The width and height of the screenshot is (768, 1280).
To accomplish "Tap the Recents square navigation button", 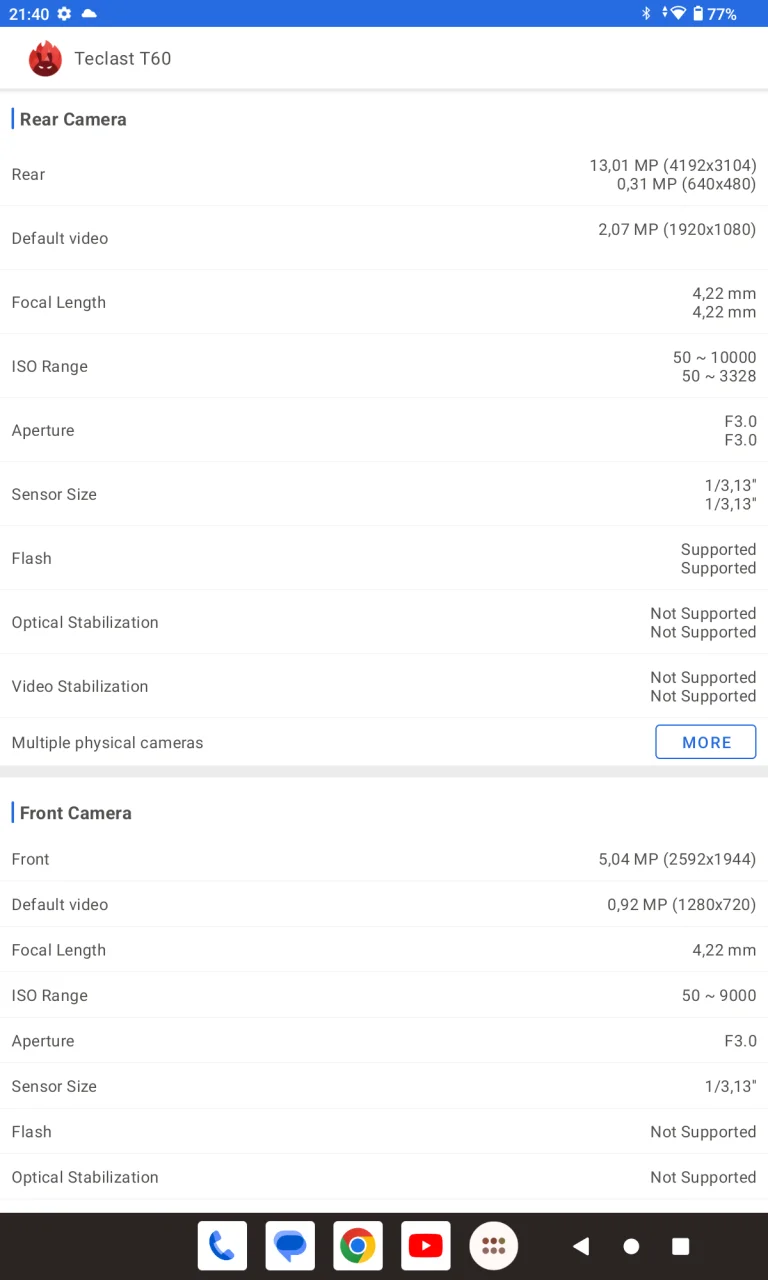I will (680, 1246).
